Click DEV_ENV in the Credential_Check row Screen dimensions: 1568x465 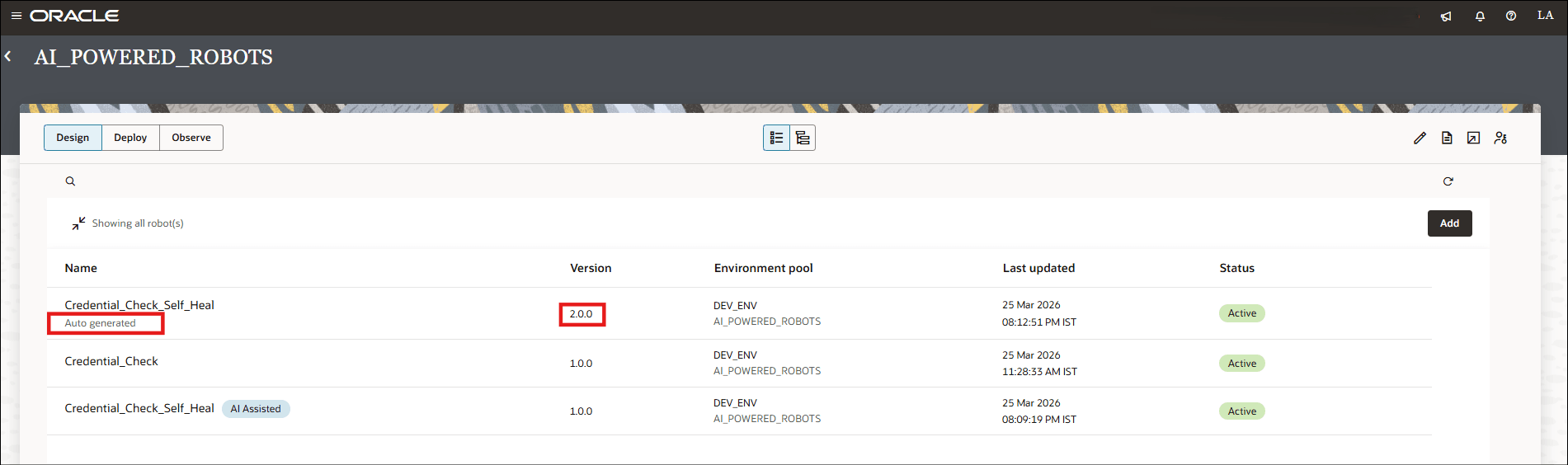(x=735, y=355)
